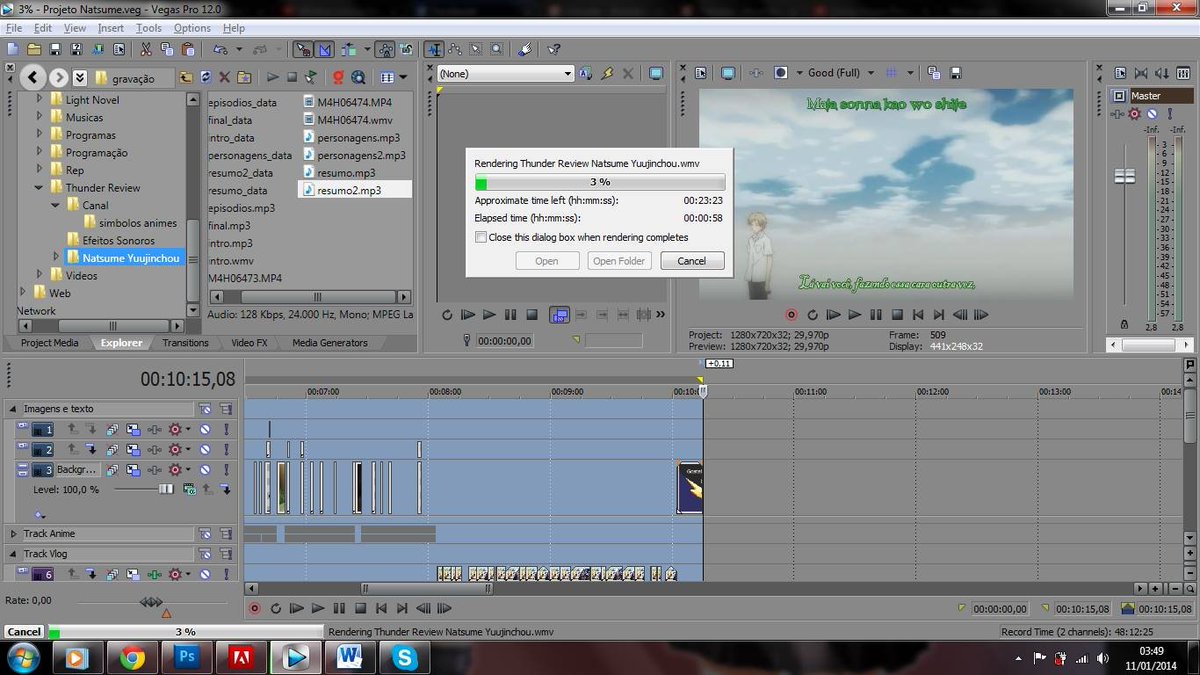Click the Rate scrub control slider

click(x=151, y=601)
